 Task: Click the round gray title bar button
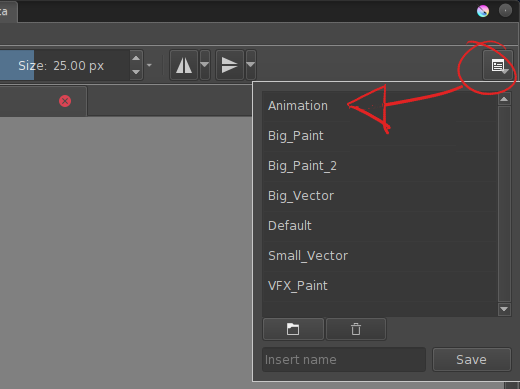pyautogui.click(x=505, y=11)
